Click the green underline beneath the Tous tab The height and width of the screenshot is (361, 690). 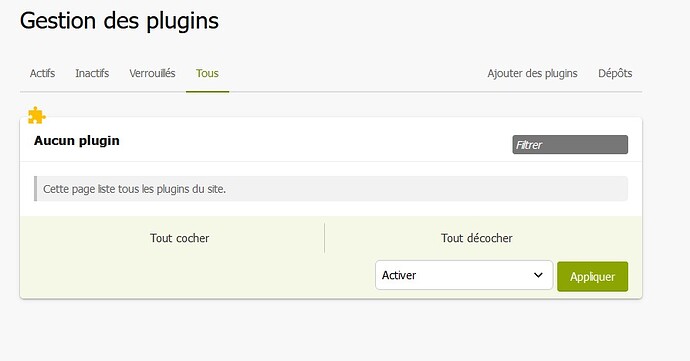pos(207,92)
